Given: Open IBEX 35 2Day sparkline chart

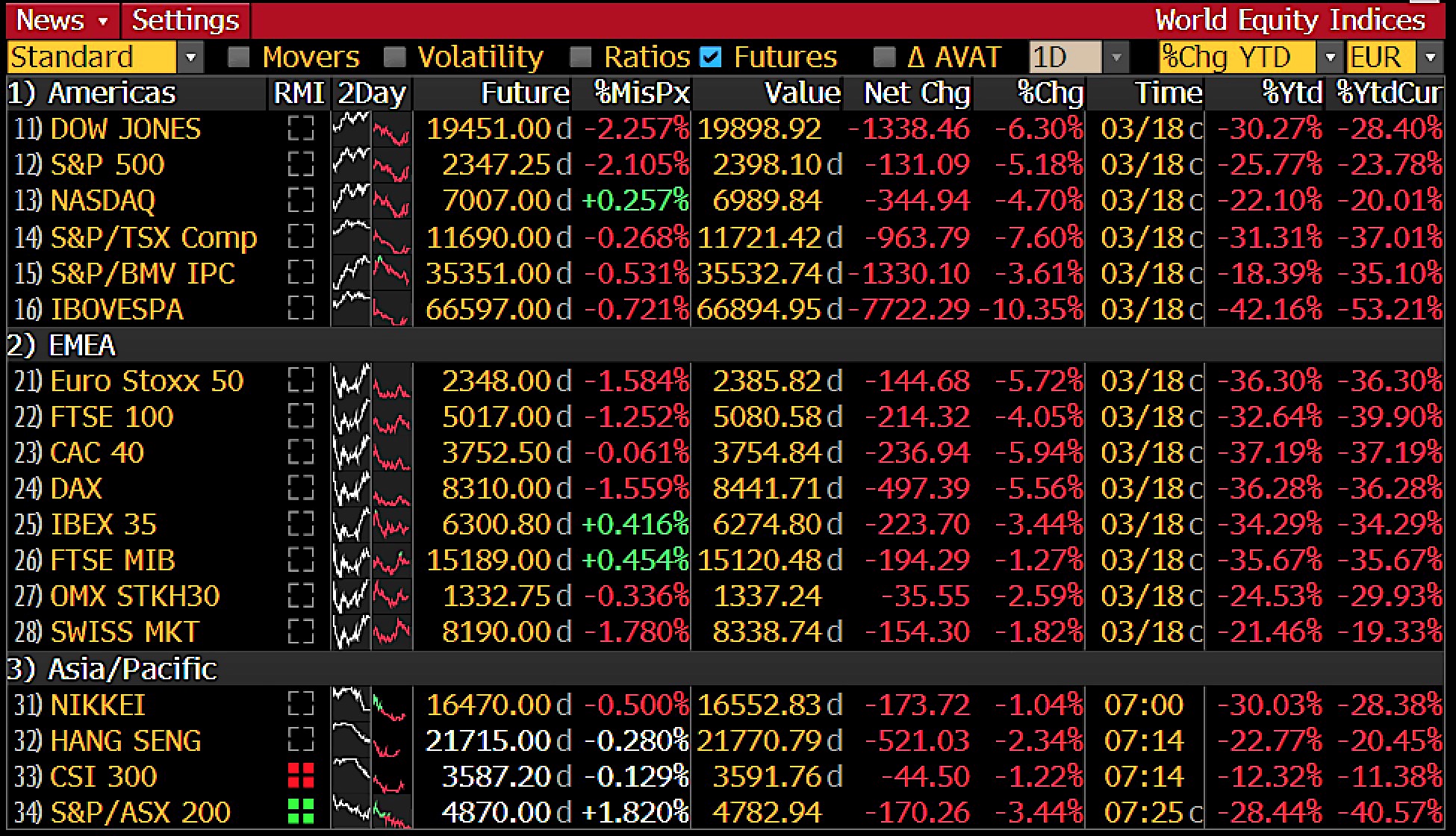Looking at the screenshot, I should 371,525.
